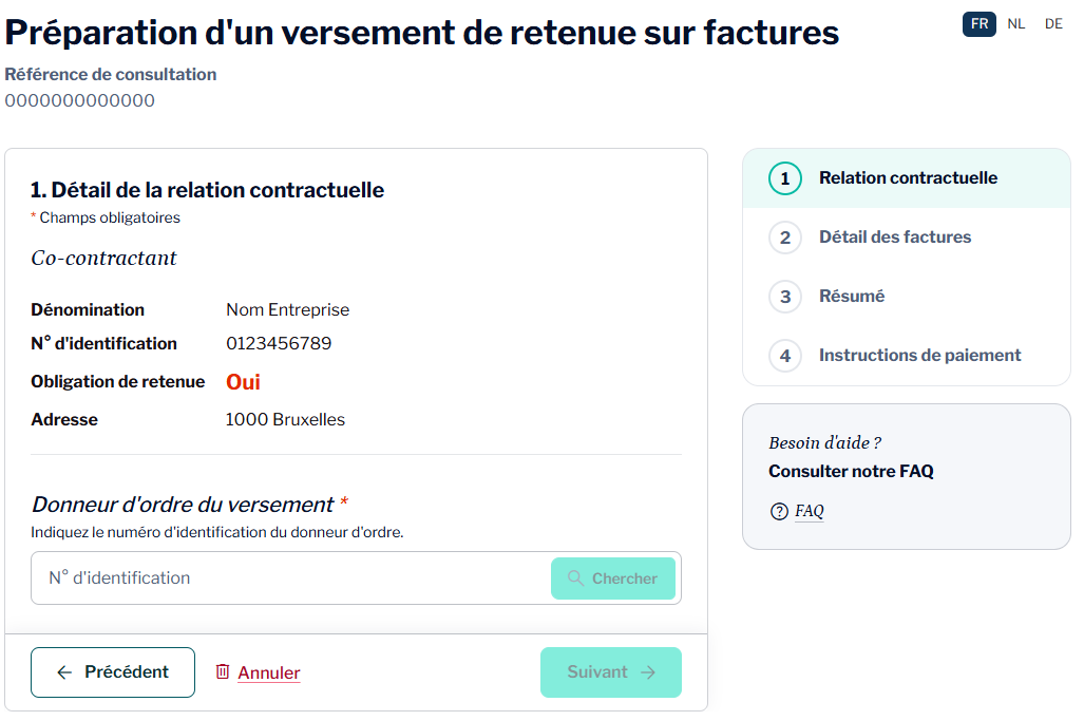The image size is (1084, 721).
Task: Click the left arrow icon in Précédent
Action: point(64,673)
